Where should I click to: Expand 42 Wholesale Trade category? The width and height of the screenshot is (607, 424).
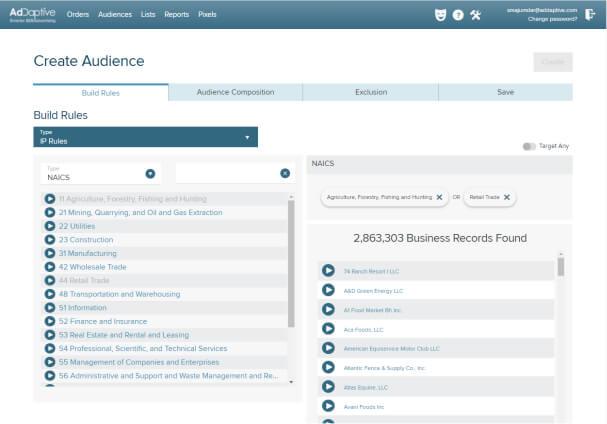[x=50, y=267]
